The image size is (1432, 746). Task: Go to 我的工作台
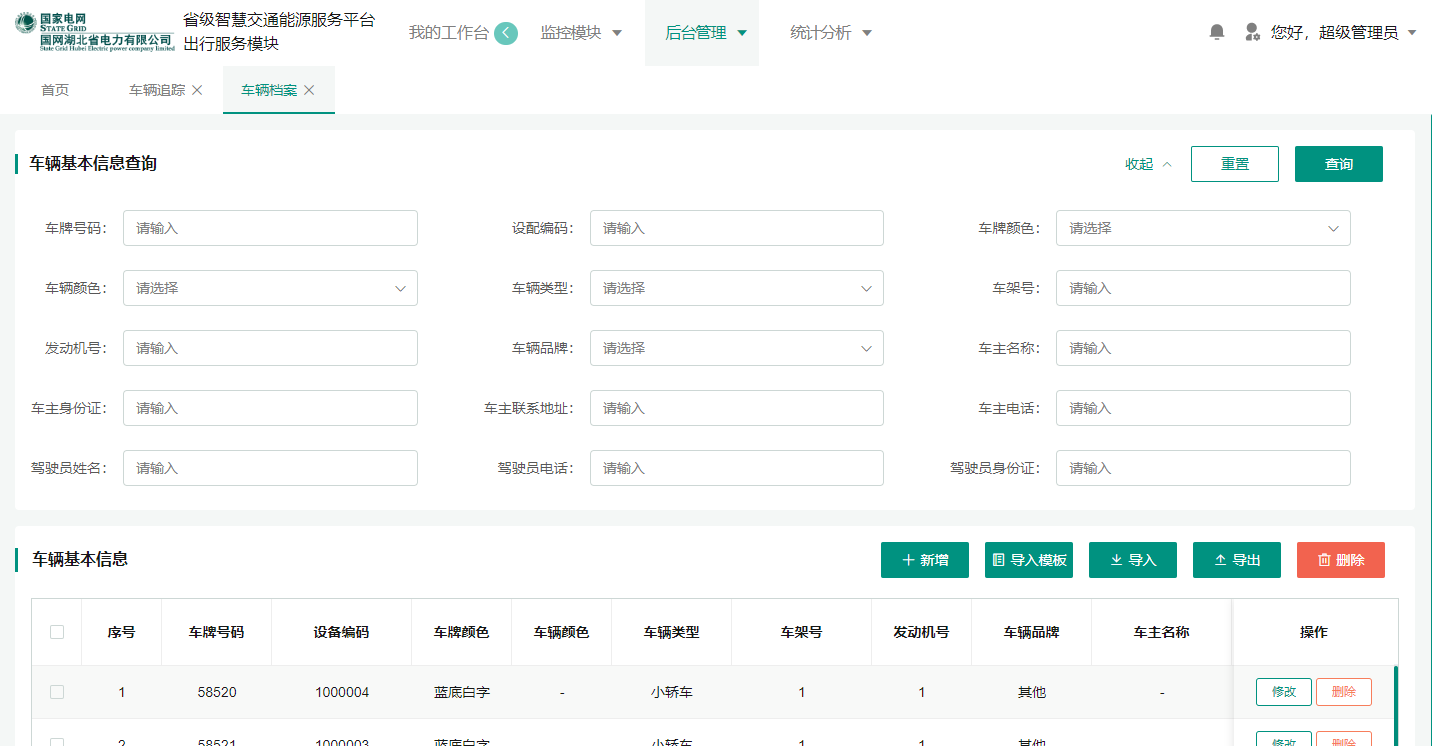point(449,33)
